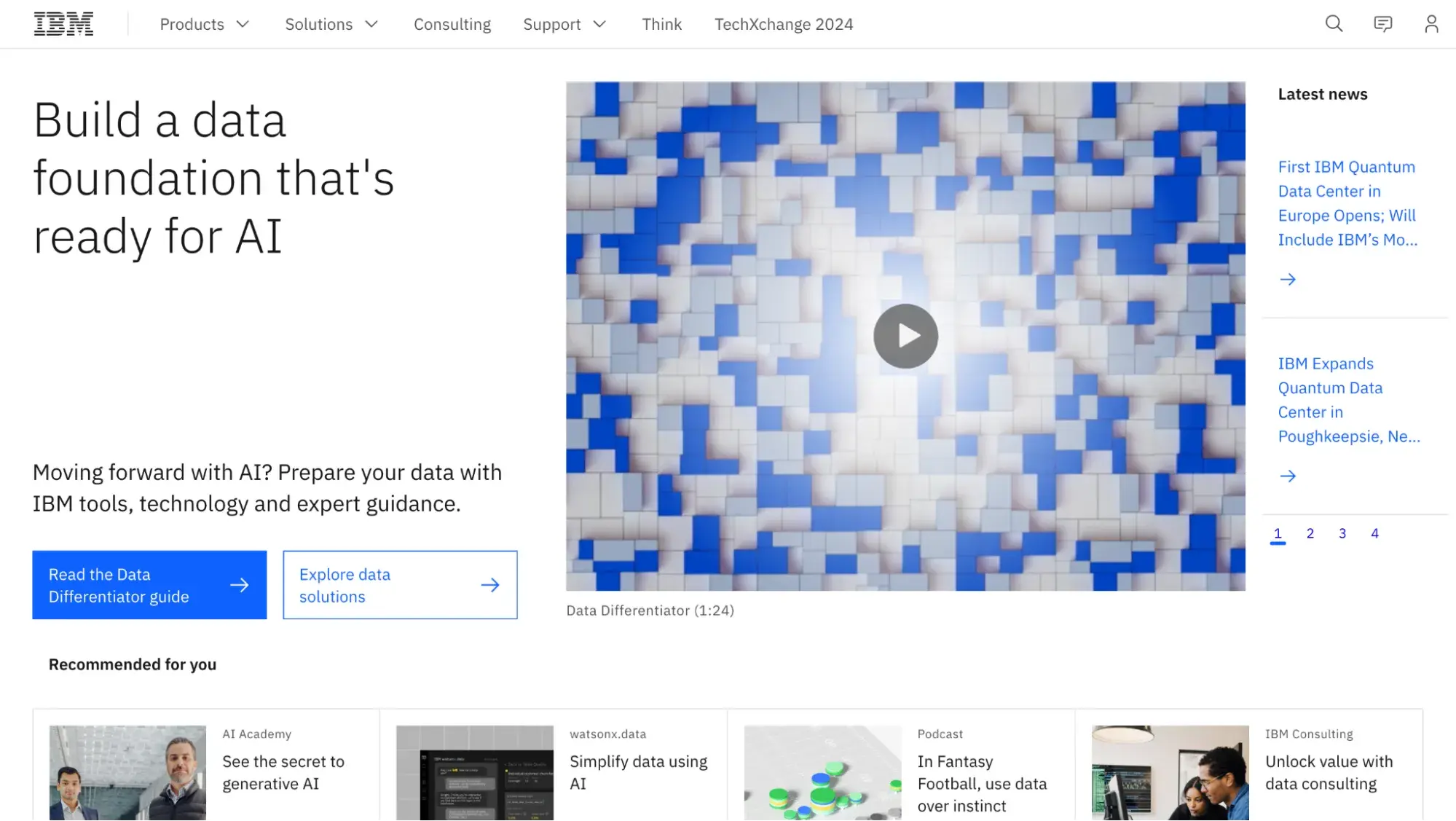Click the user account icon
The image size is (1456, 821).
1432,23
